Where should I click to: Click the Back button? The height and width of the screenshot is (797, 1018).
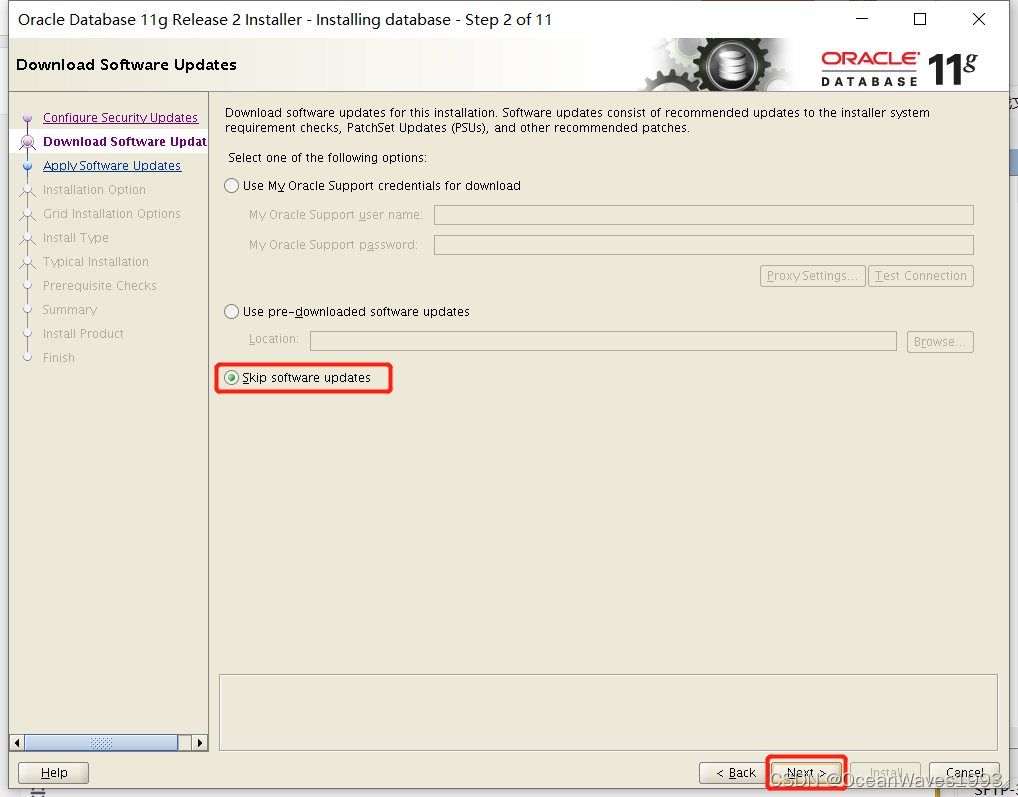pos(736,772)
